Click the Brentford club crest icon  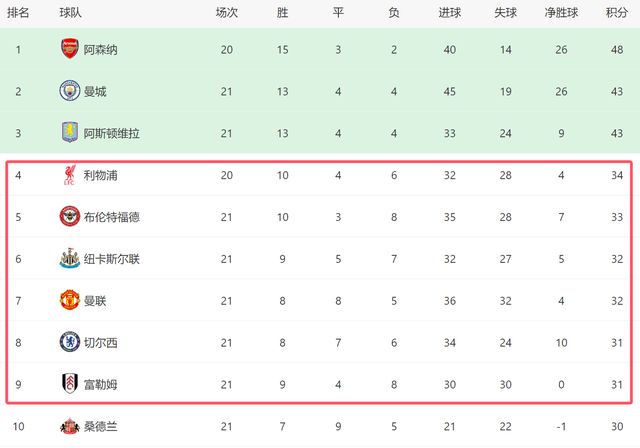coord(69,217)
